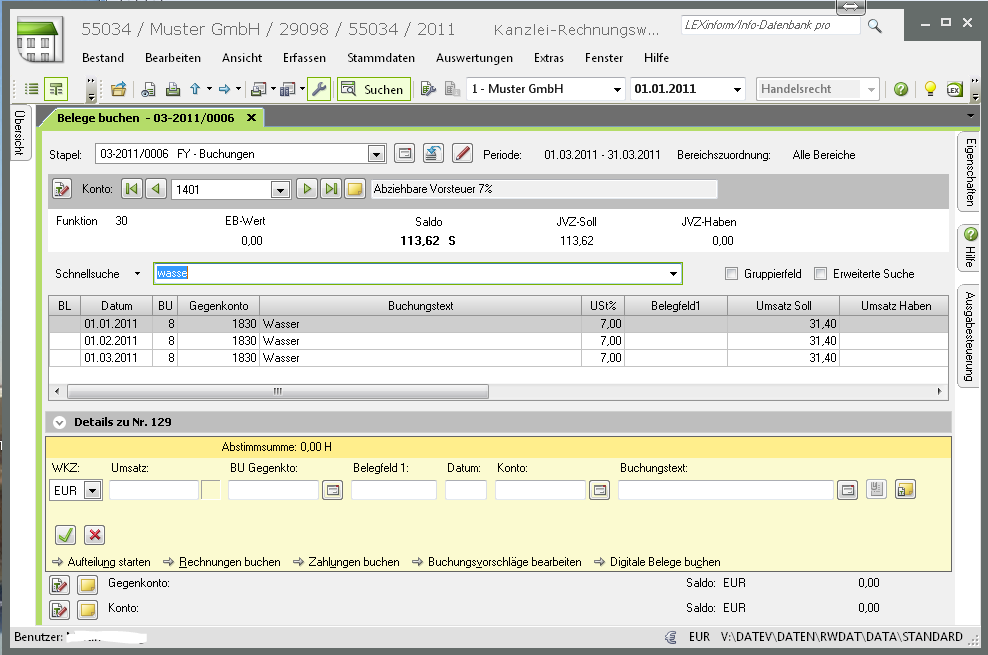
Task: Open the Schnellsuche options arrow
Action: (137, 273)
